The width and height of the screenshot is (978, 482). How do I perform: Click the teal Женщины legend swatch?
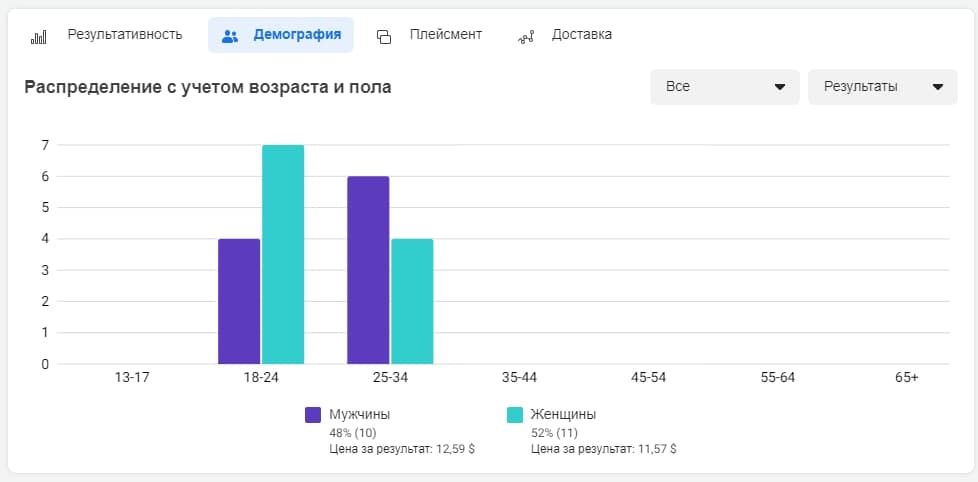(515, 415)
